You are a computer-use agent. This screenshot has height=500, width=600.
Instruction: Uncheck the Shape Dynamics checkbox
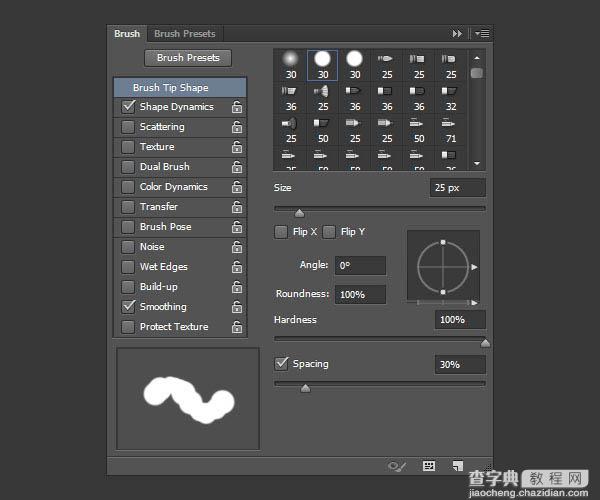(128, 107)
